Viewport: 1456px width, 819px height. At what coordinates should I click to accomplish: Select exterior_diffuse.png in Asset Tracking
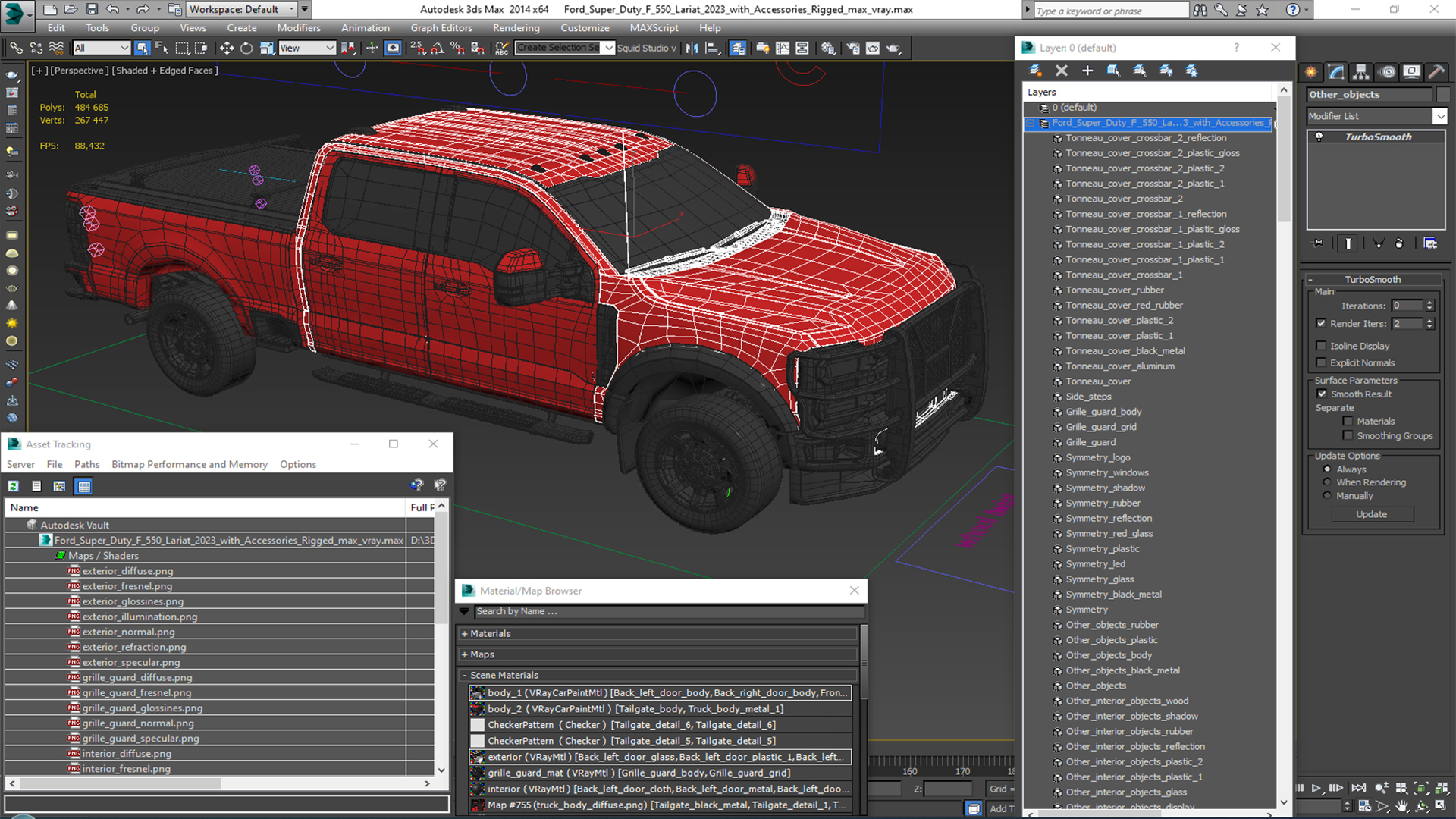pyautogui.click(x=127, y=571)
